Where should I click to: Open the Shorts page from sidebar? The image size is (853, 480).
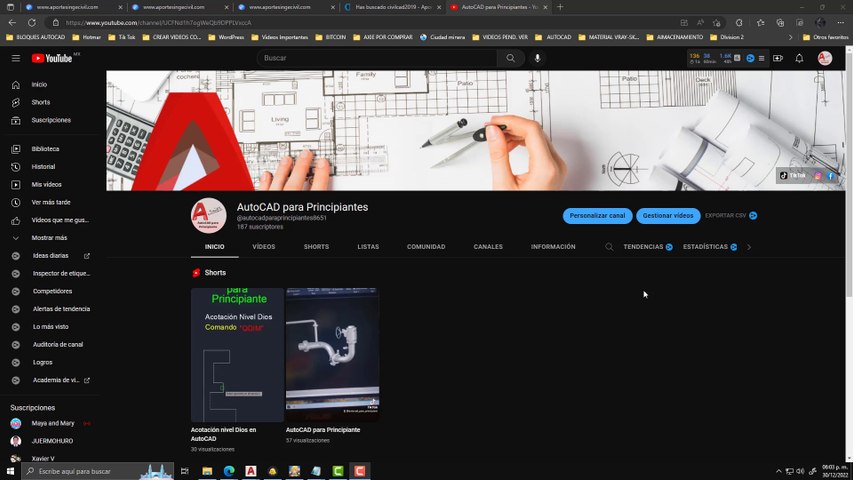40,102
